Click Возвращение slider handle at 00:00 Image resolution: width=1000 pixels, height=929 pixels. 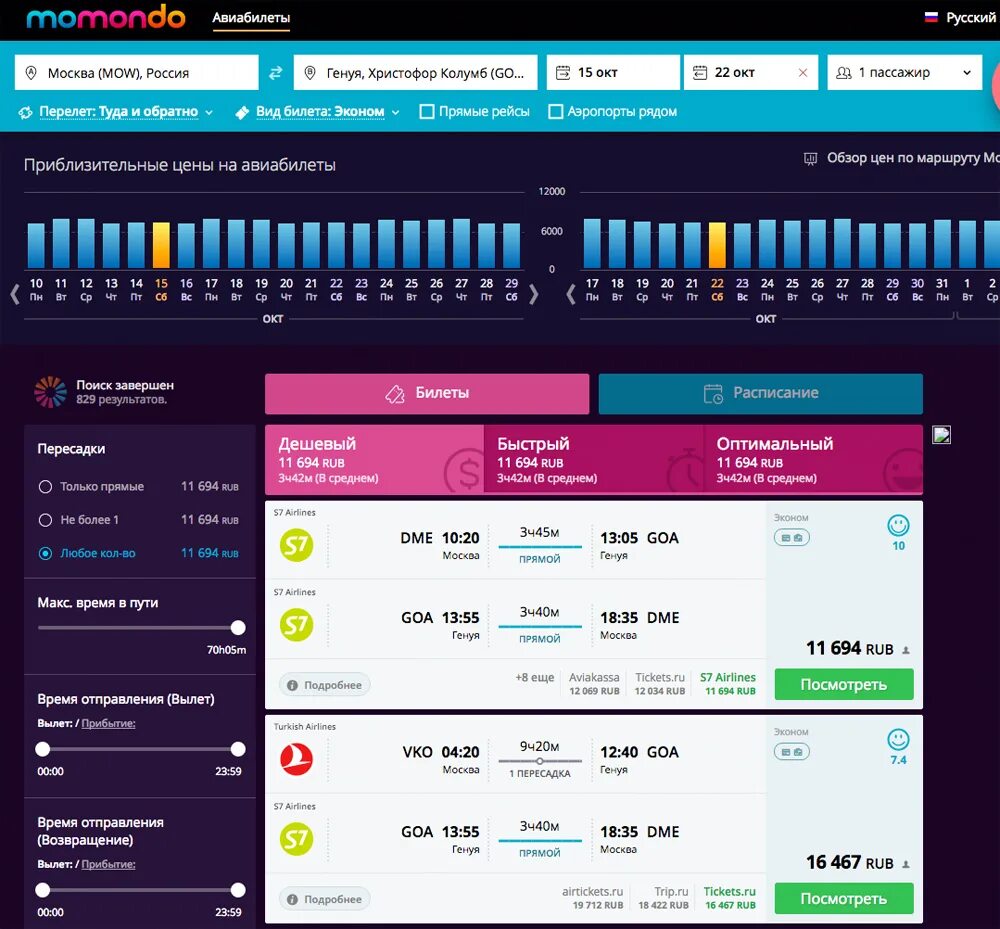pyautogui.click(x=43, y=890)
